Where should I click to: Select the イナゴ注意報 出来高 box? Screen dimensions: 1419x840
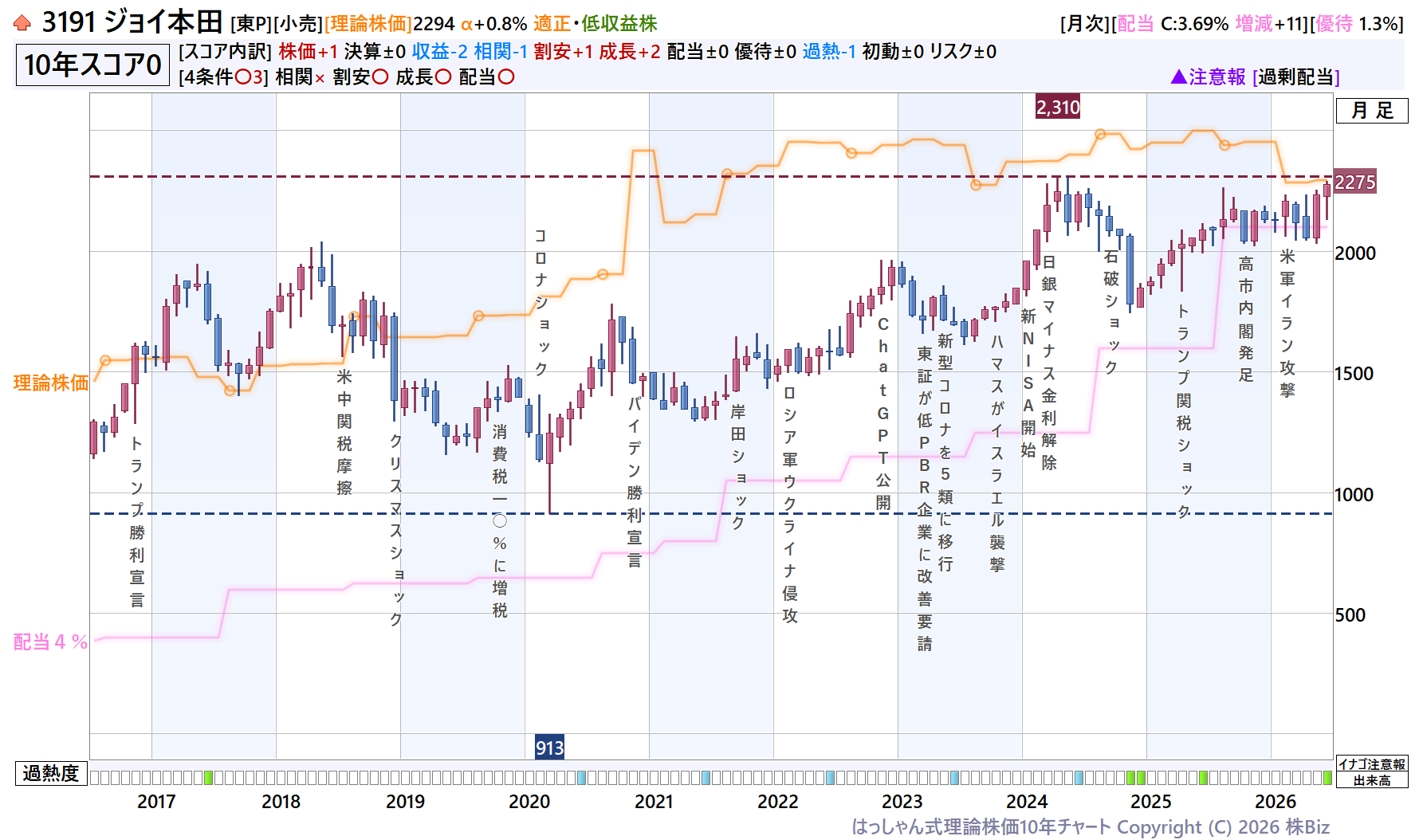coord(1372,772)
